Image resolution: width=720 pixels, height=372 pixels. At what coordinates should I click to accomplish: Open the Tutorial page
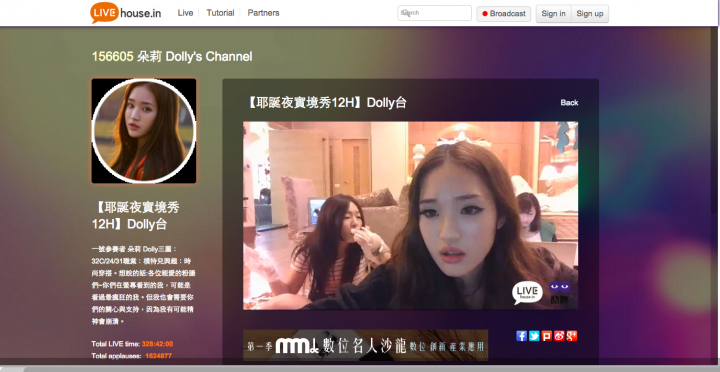220,13
